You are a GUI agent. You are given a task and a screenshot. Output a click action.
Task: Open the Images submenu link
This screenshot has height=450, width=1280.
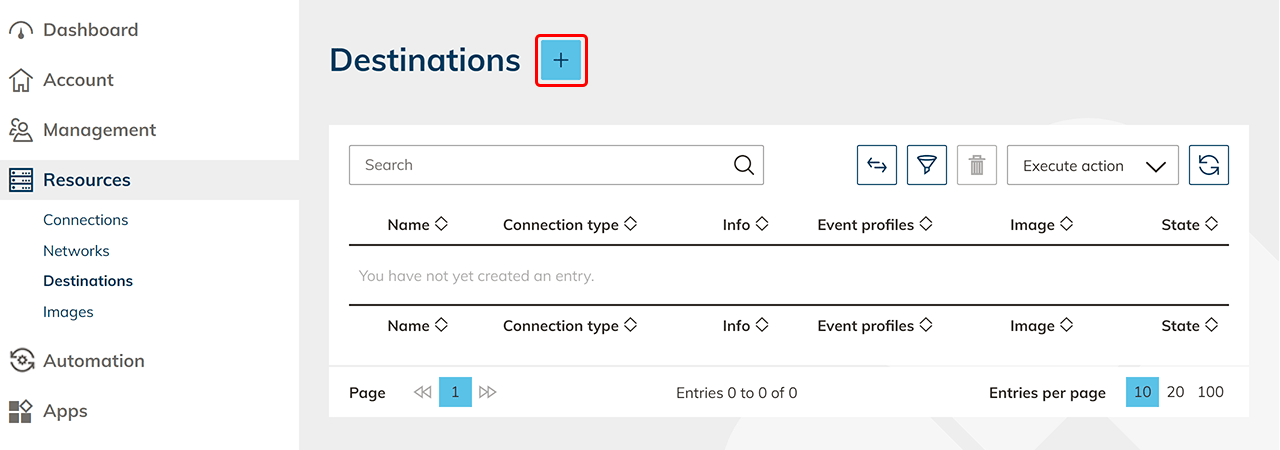point(68,312)
